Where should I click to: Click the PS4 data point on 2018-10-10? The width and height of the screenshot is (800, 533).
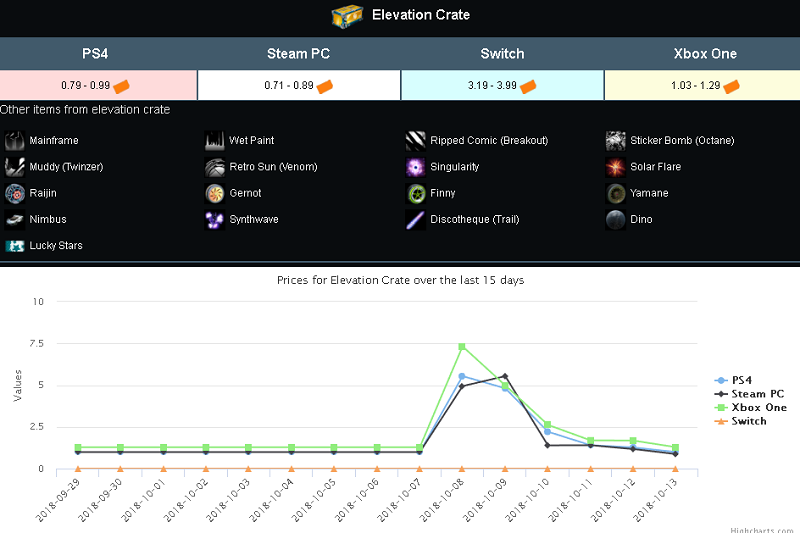pos(547,432)
